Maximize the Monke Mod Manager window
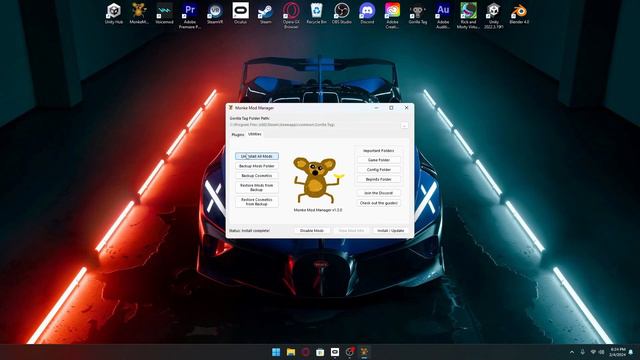Viewport: 640px width, 360px height. tap(391, 108)
